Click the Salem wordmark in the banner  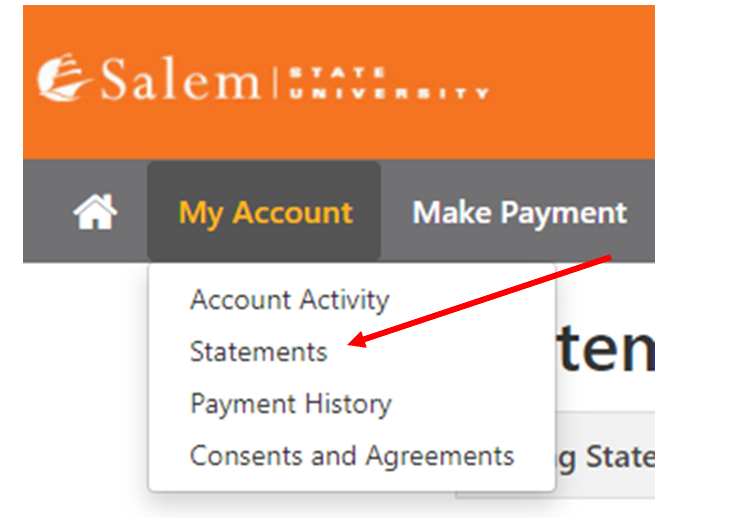point(181,79)
